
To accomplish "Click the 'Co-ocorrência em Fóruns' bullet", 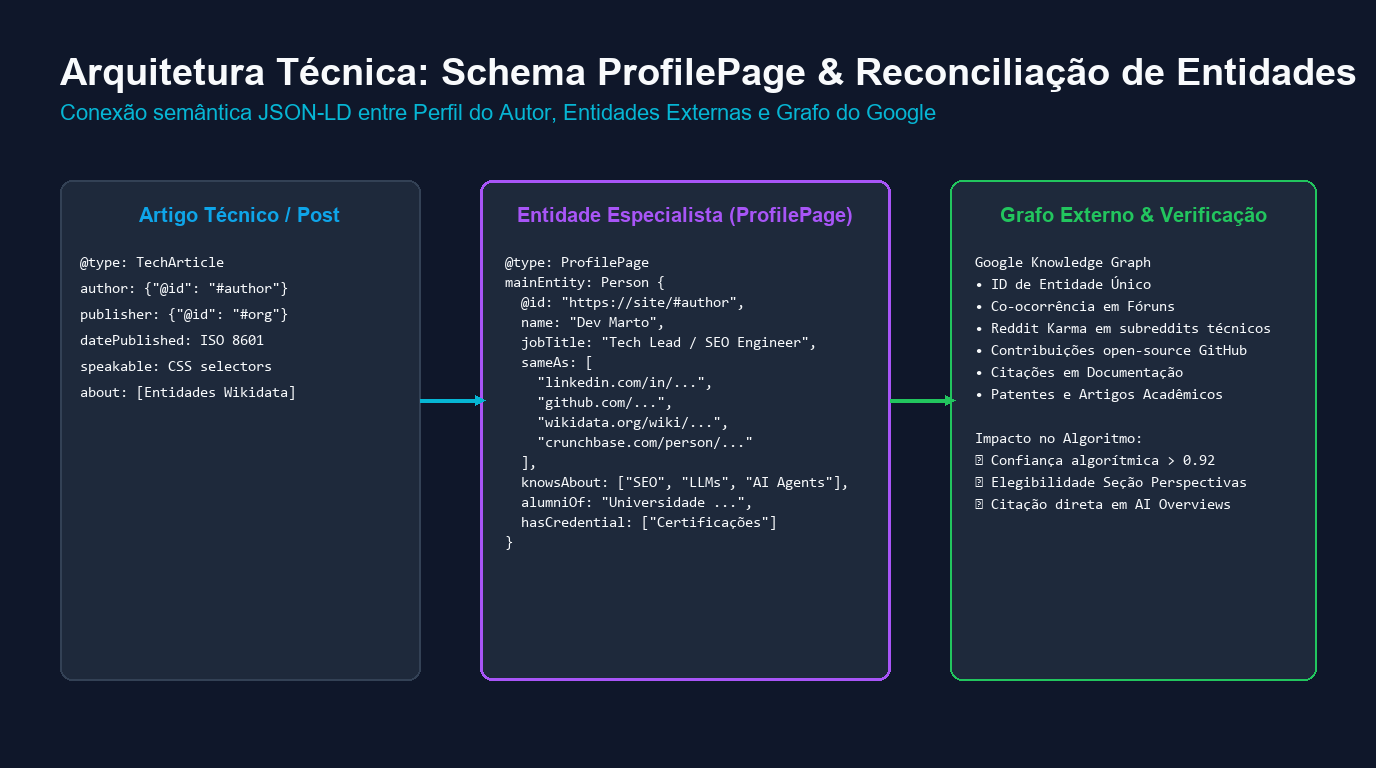I will (x=1075, y=307).
